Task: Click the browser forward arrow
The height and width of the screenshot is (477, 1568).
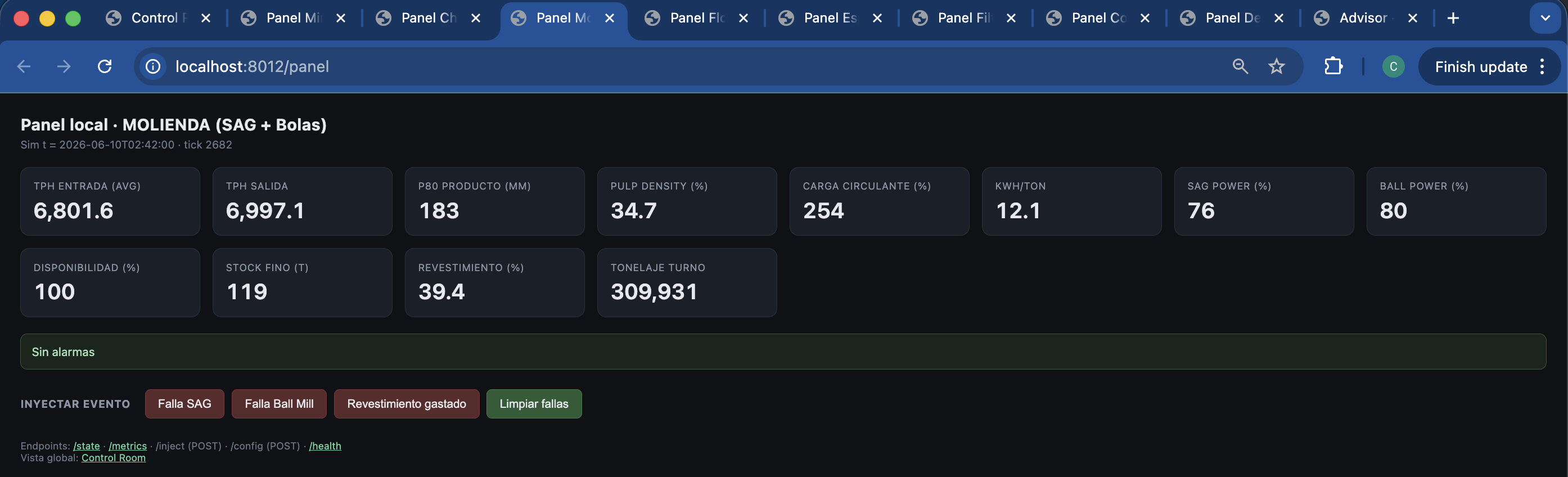Action: point(64,66)
